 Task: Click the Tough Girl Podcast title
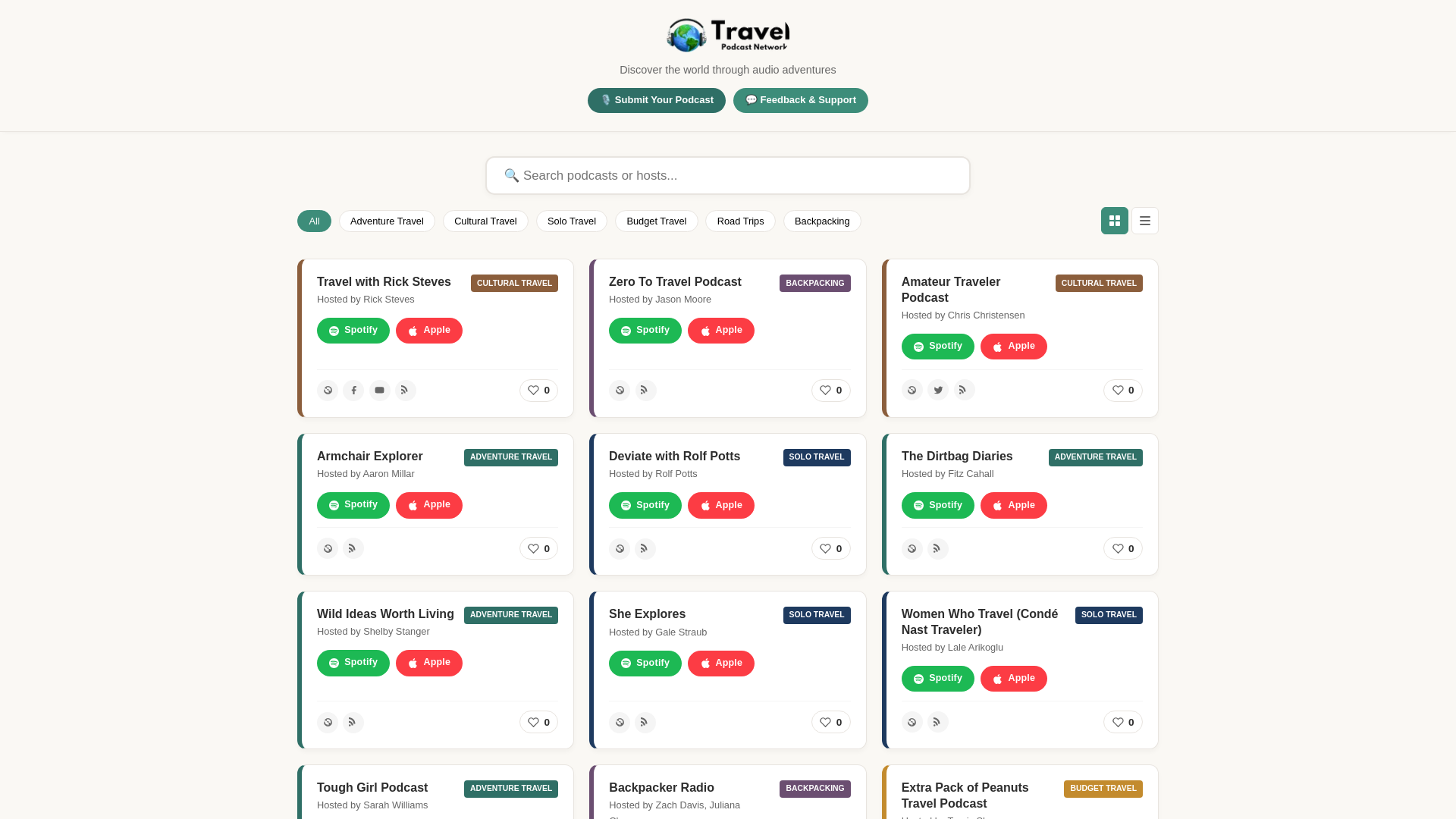(372, 788)
